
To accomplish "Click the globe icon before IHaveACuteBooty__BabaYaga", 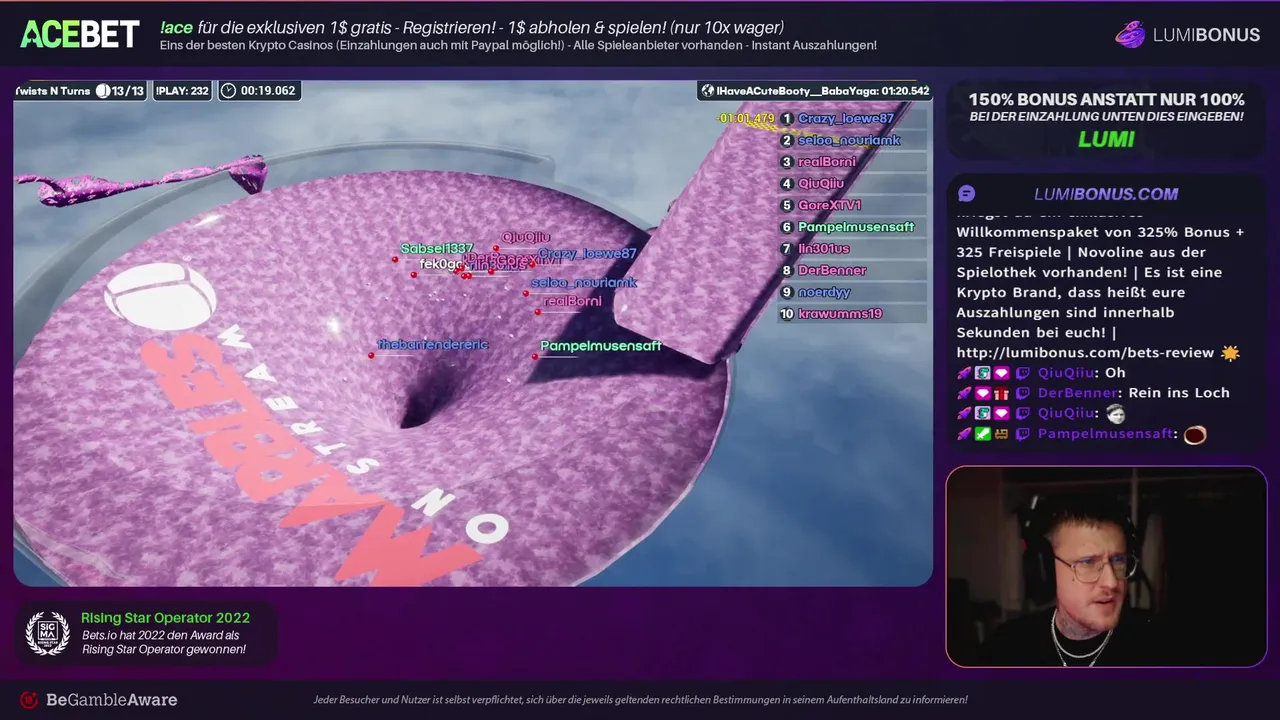I will (x=708, y=91).
